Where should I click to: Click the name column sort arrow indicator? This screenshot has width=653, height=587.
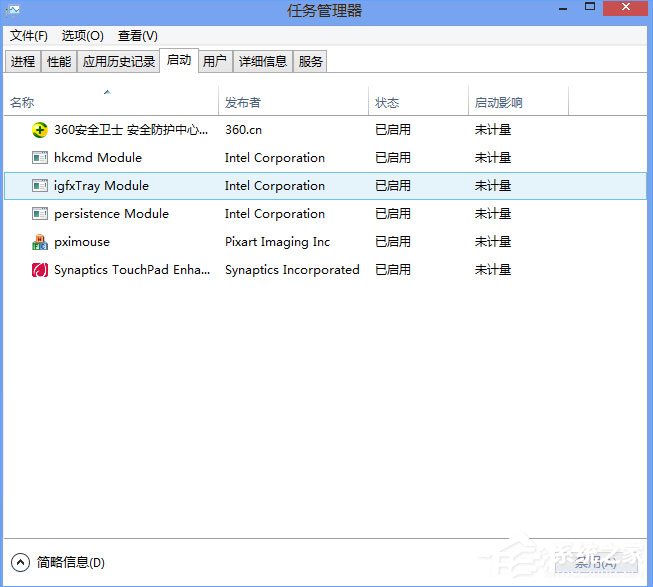tap(107, 92)
